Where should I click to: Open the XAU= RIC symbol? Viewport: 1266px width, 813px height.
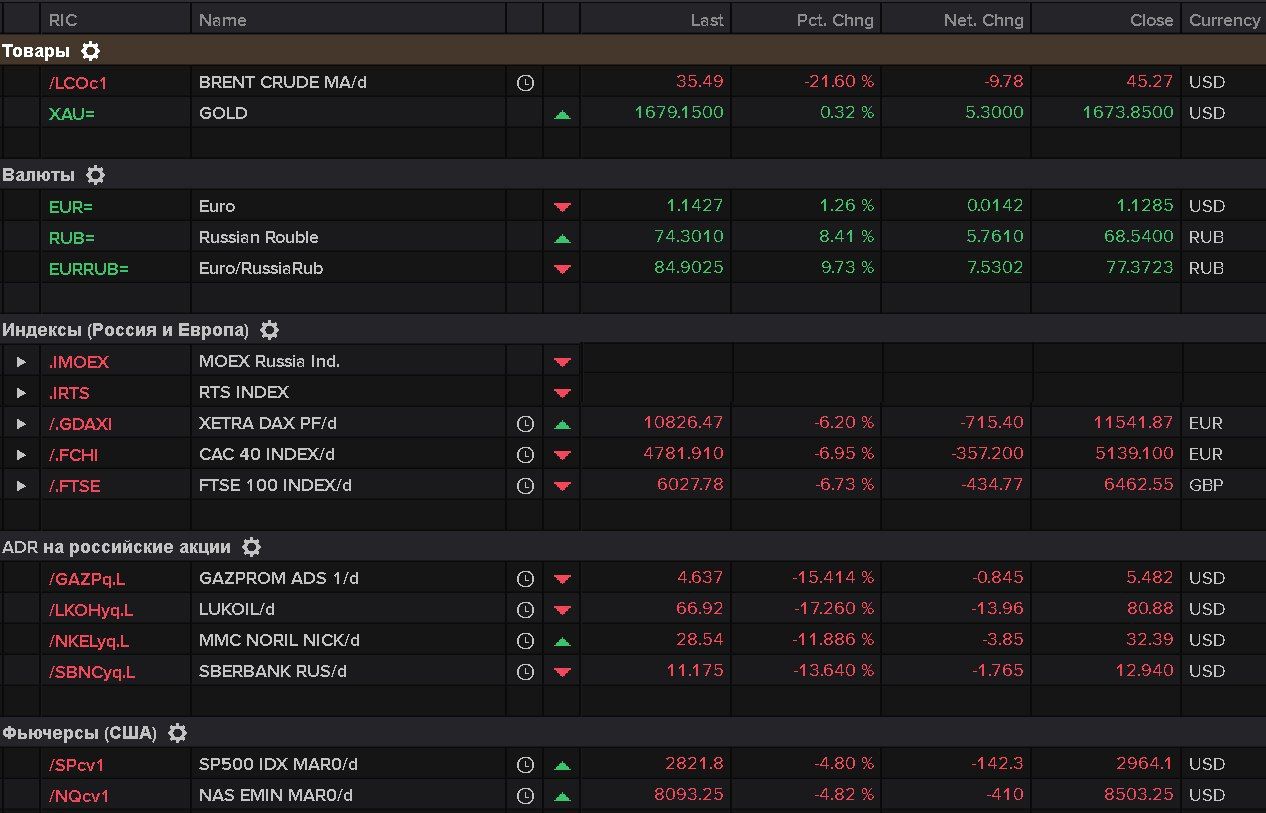72,114
